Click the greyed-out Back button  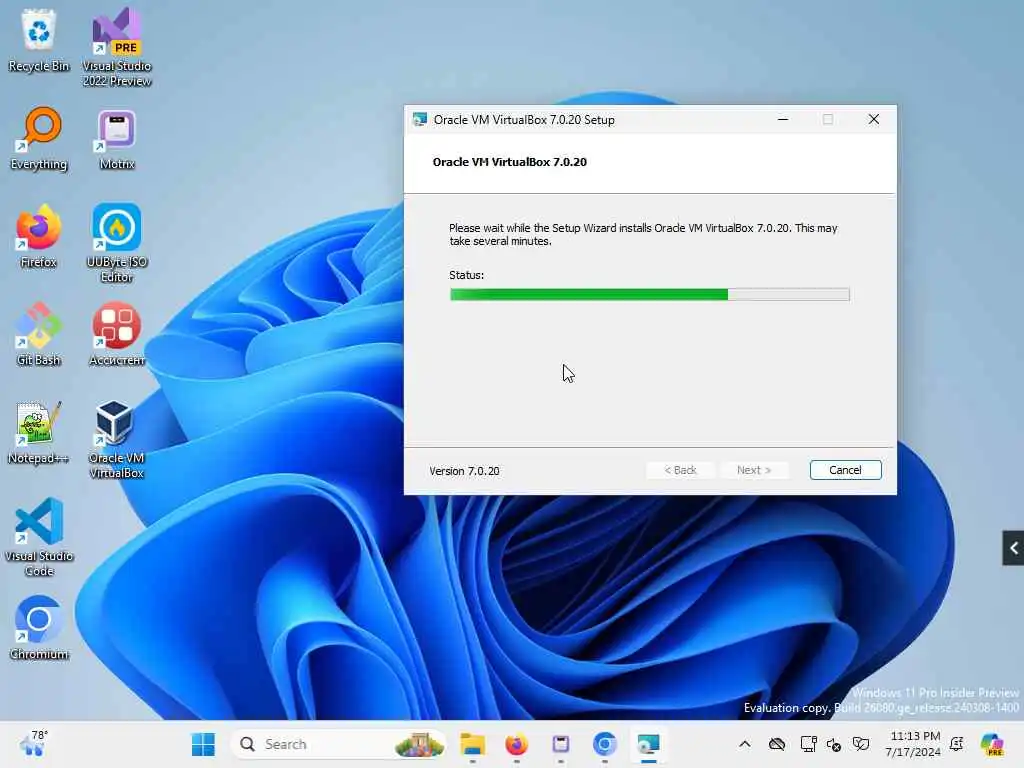pos(680,470)
